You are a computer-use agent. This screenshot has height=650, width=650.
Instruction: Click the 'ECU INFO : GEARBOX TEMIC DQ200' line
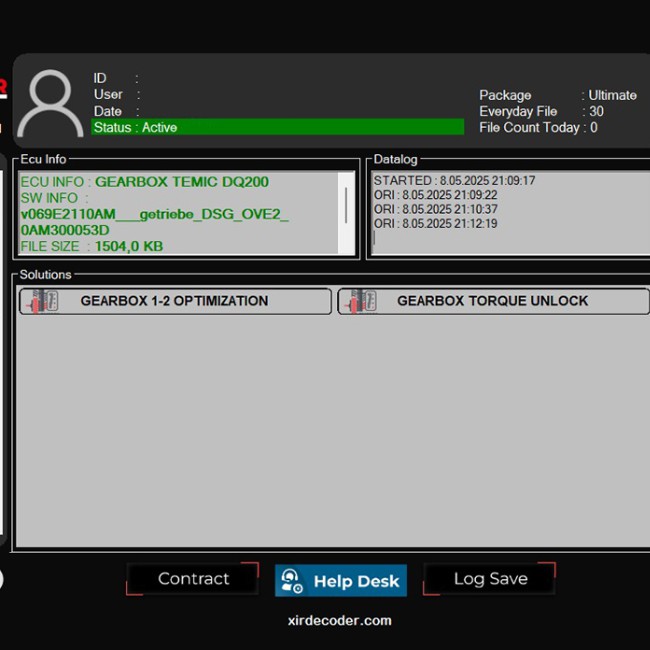click(145, 182)
